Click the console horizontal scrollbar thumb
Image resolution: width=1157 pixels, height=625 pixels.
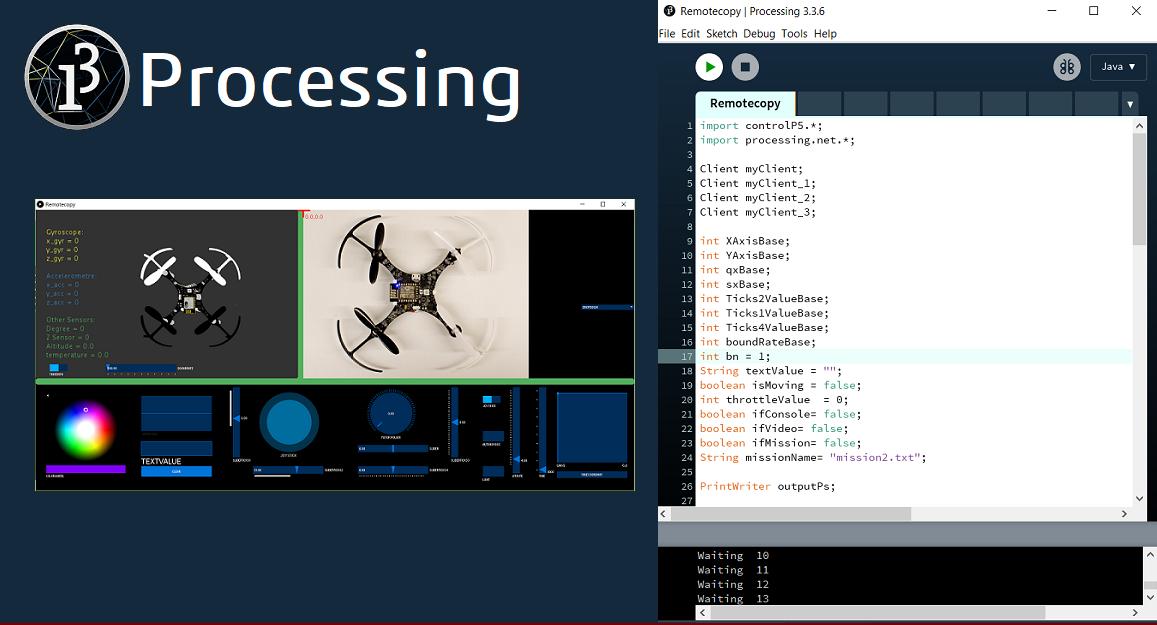click(878, 612)
